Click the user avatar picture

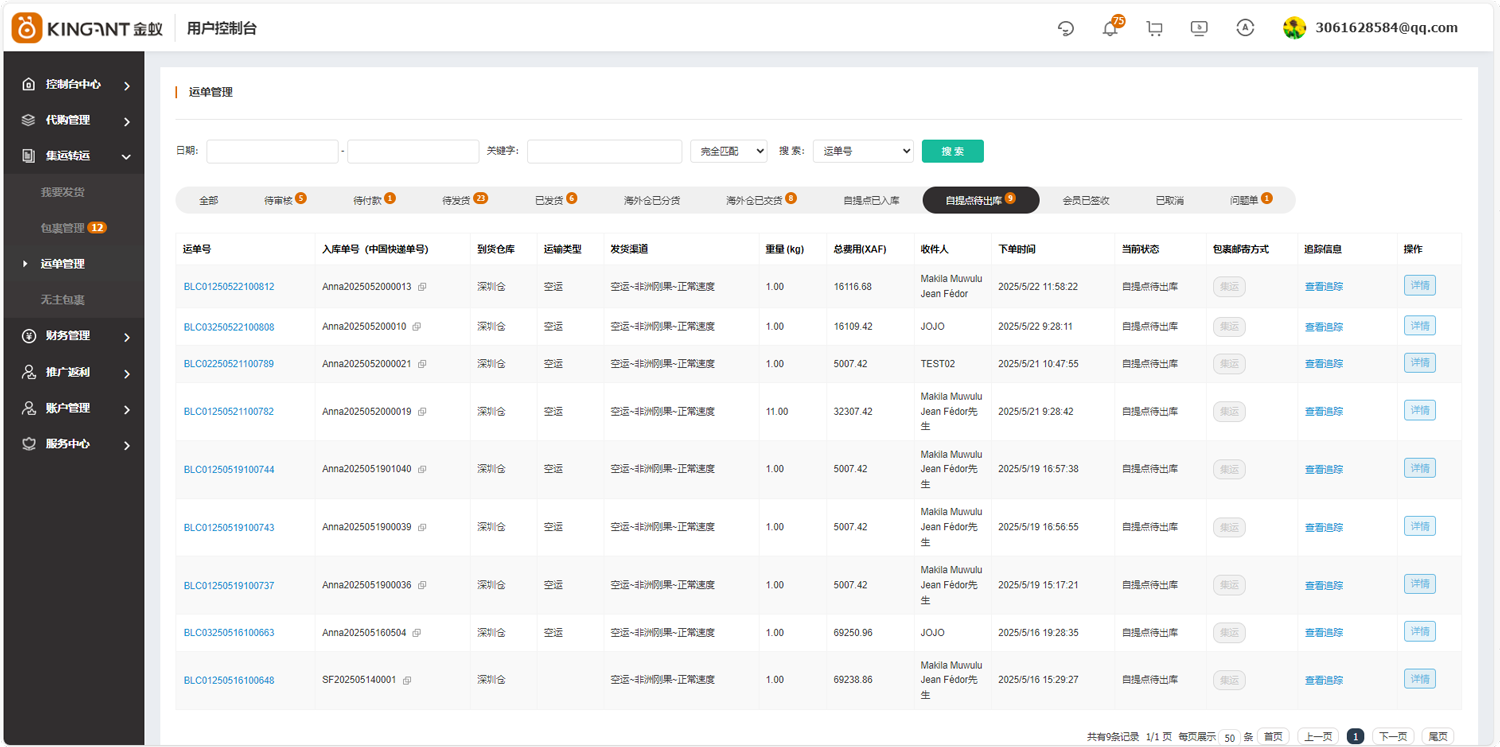pos(1295,28)
